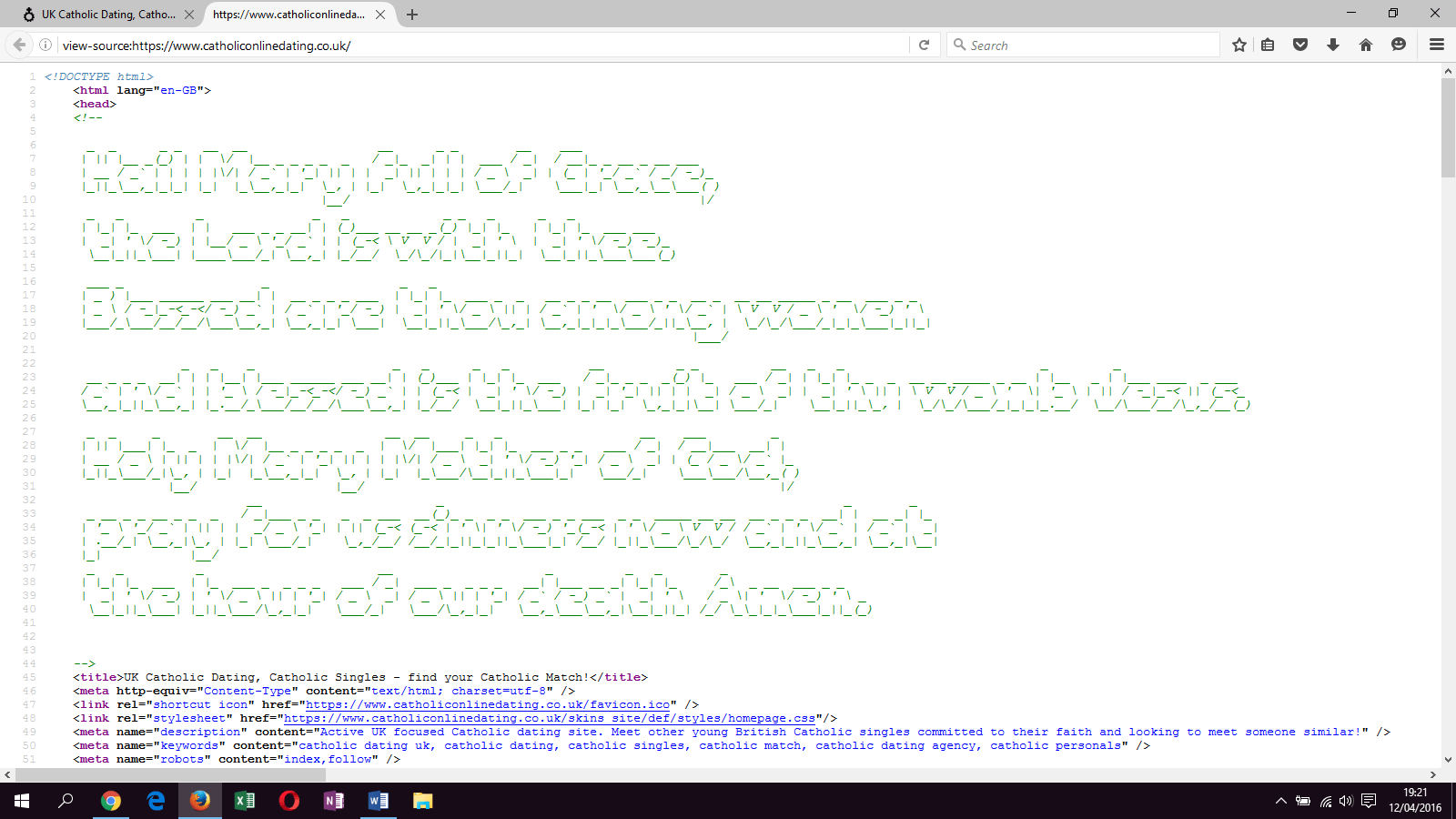Open the Firefox hamburger menu
Viewport: 1456px width, 819px height.
pyautogui.click(x=1437, y=45)
